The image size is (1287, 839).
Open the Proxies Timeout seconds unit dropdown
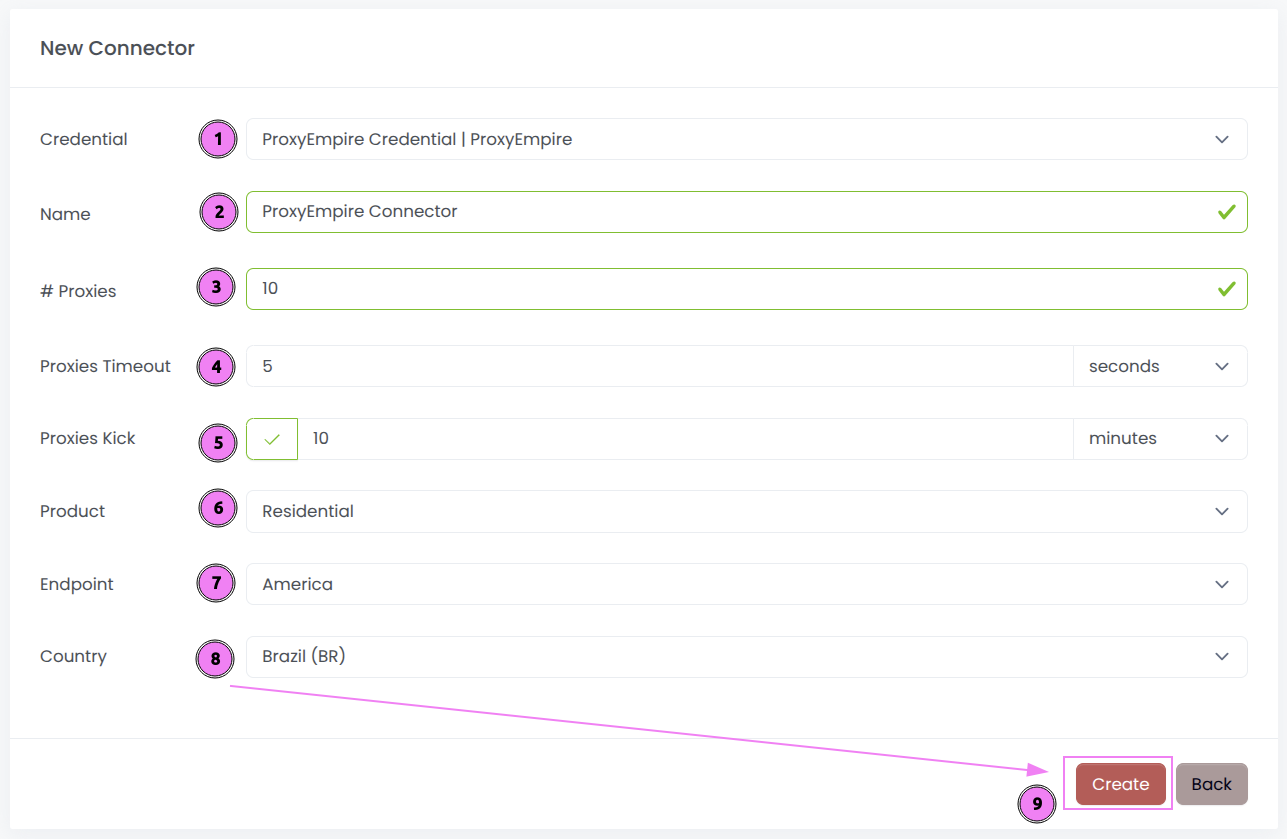coord(1160,366)
